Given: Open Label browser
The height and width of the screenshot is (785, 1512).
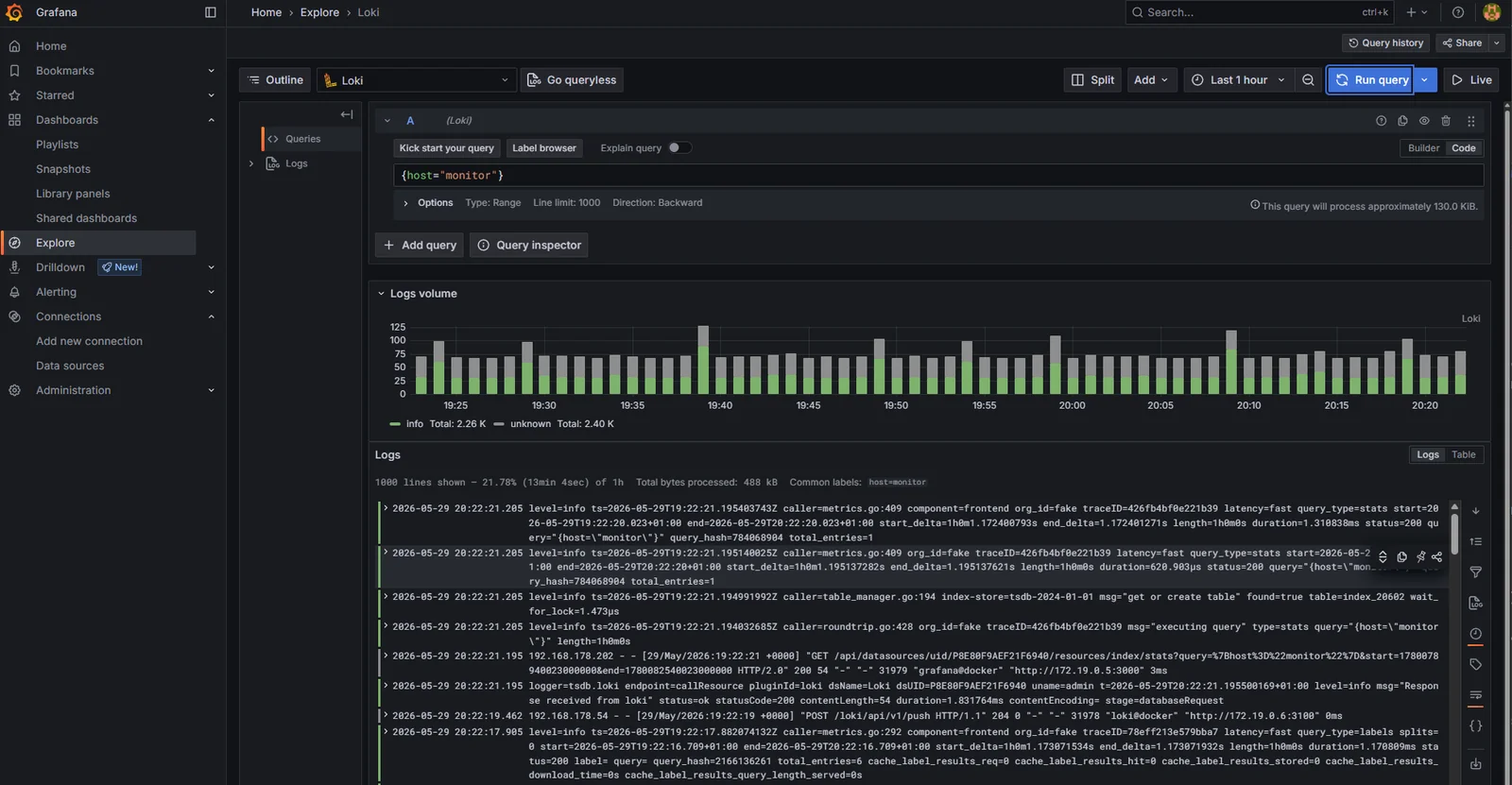Looking at the screenshot, I should (x=544, y=148).
